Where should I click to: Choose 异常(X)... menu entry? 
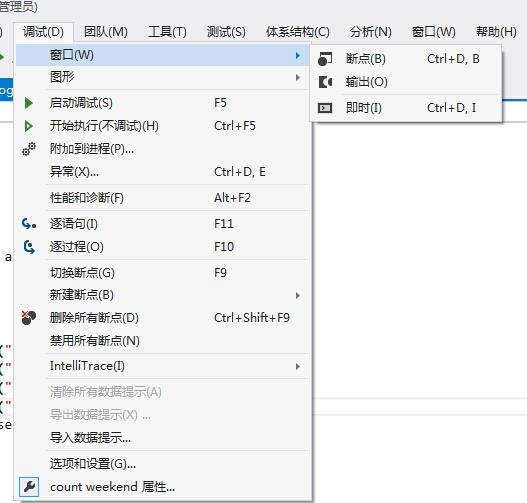[x=162, y=172]
